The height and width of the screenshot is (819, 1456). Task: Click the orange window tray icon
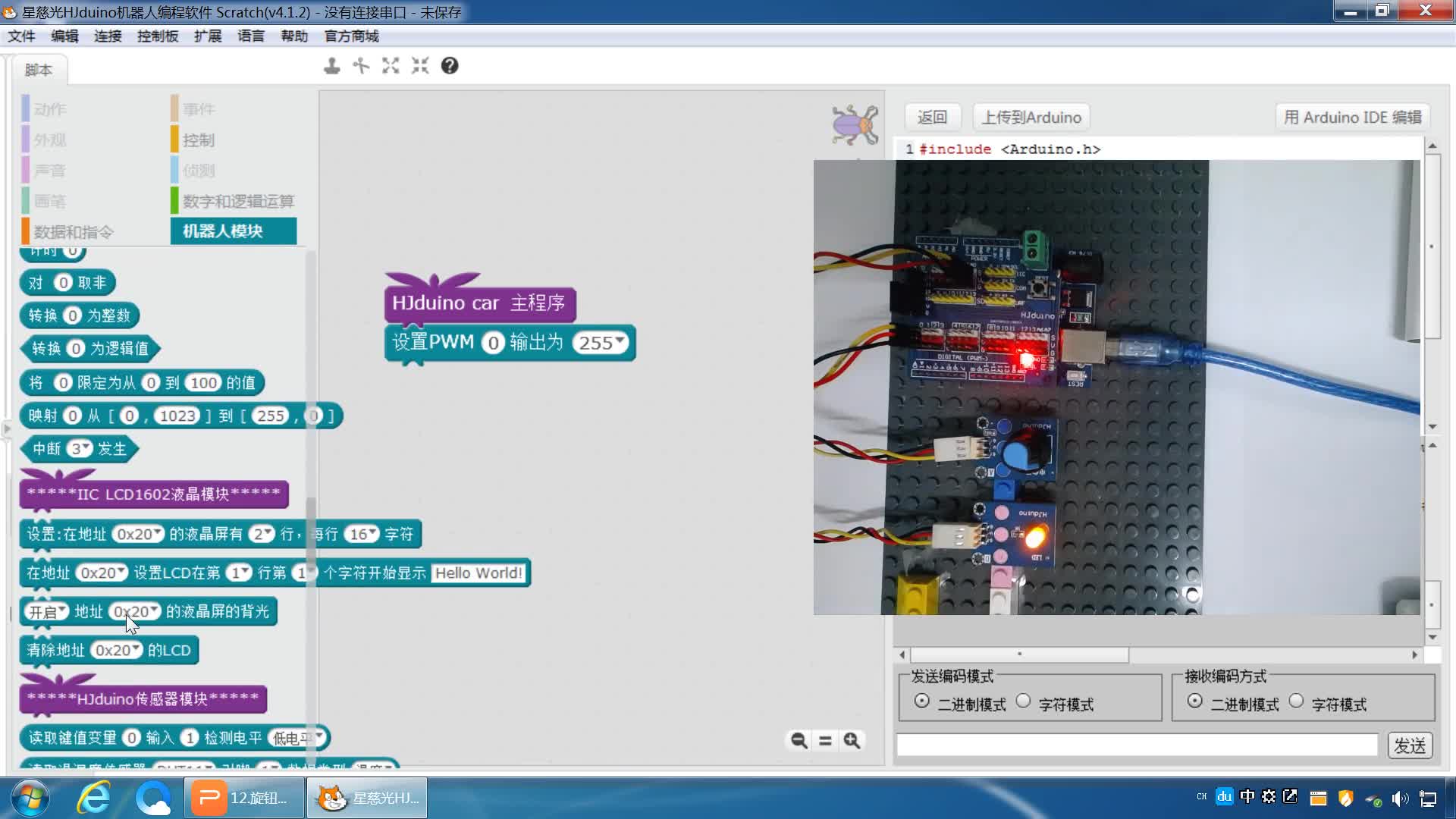1318,799
